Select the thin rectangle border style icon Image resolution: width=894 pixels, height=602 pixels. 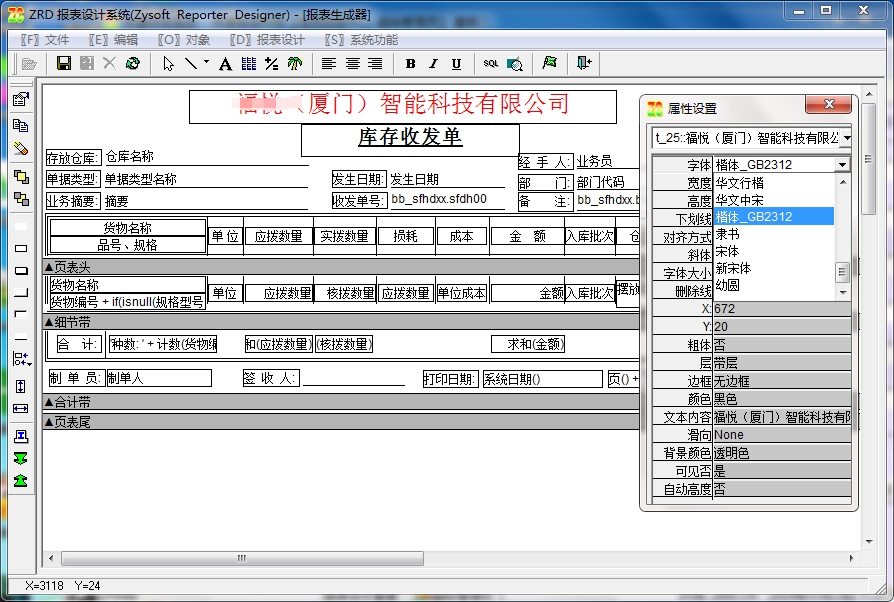pos(21,249)
